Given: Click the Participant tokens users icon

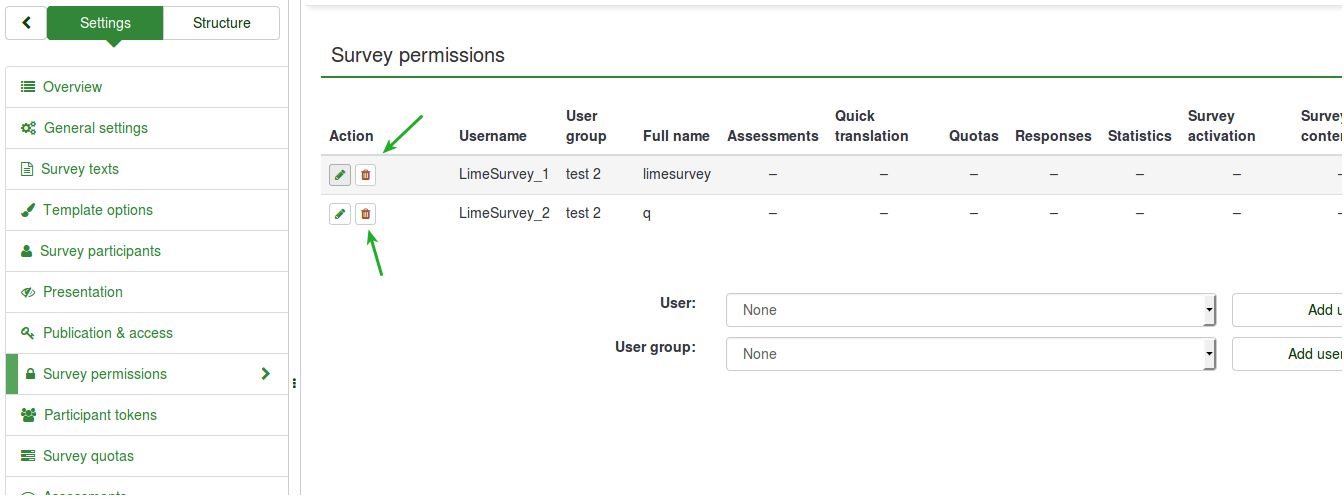Looking at the screenshot, I should tap(29, 415).
